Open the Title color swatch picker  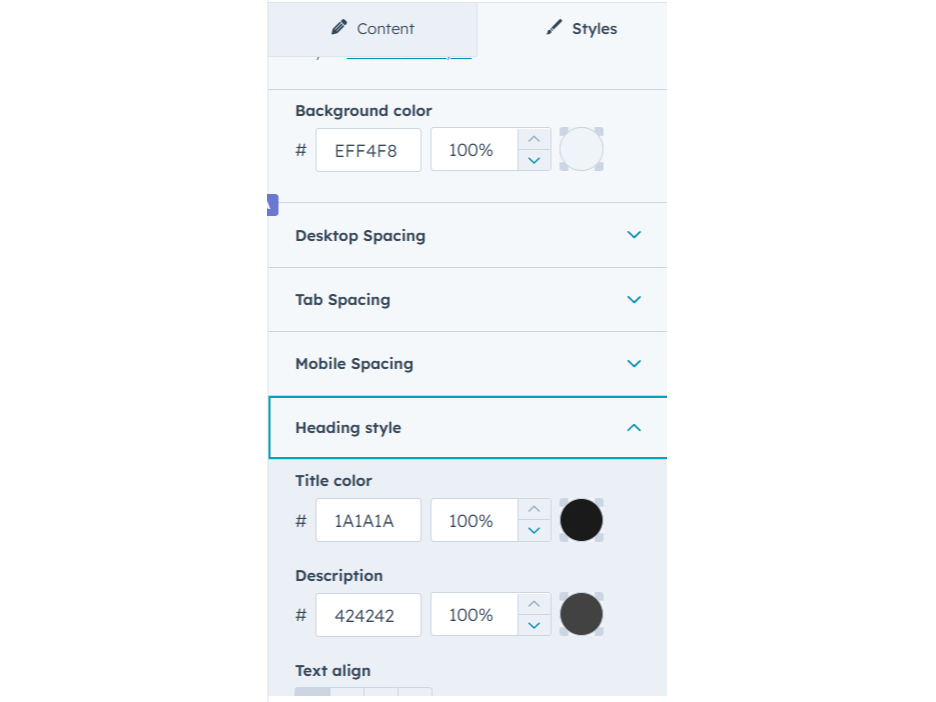(x=581, y=520)
